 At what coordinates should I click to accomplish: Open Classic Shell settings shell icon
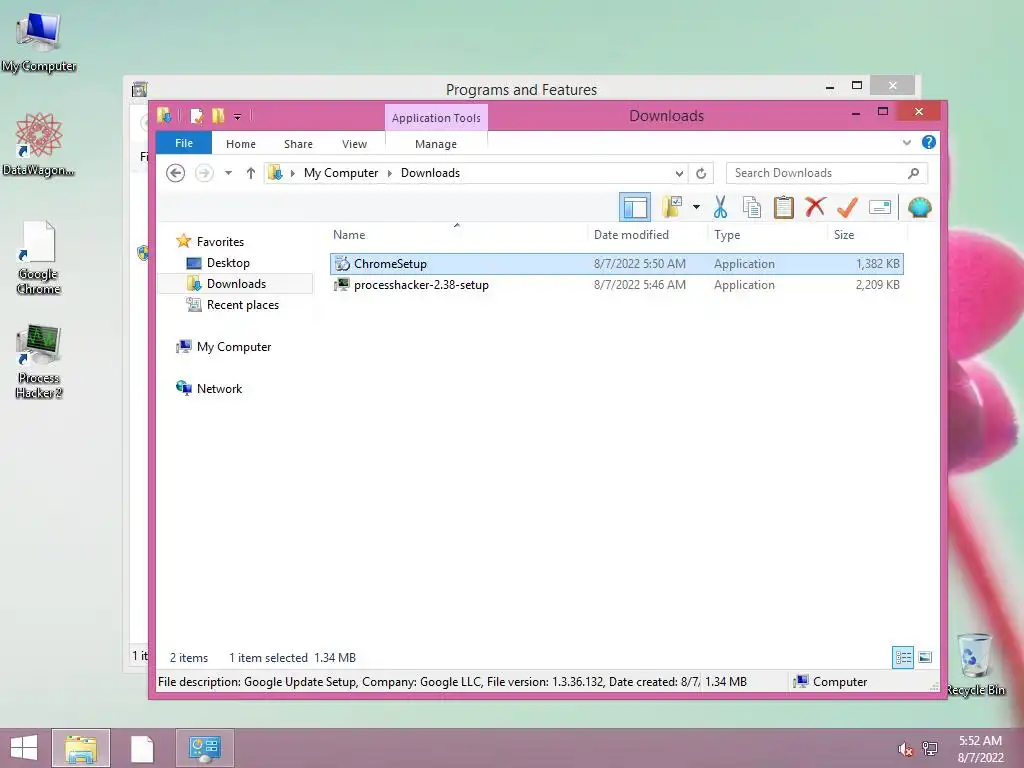(920, 208)
